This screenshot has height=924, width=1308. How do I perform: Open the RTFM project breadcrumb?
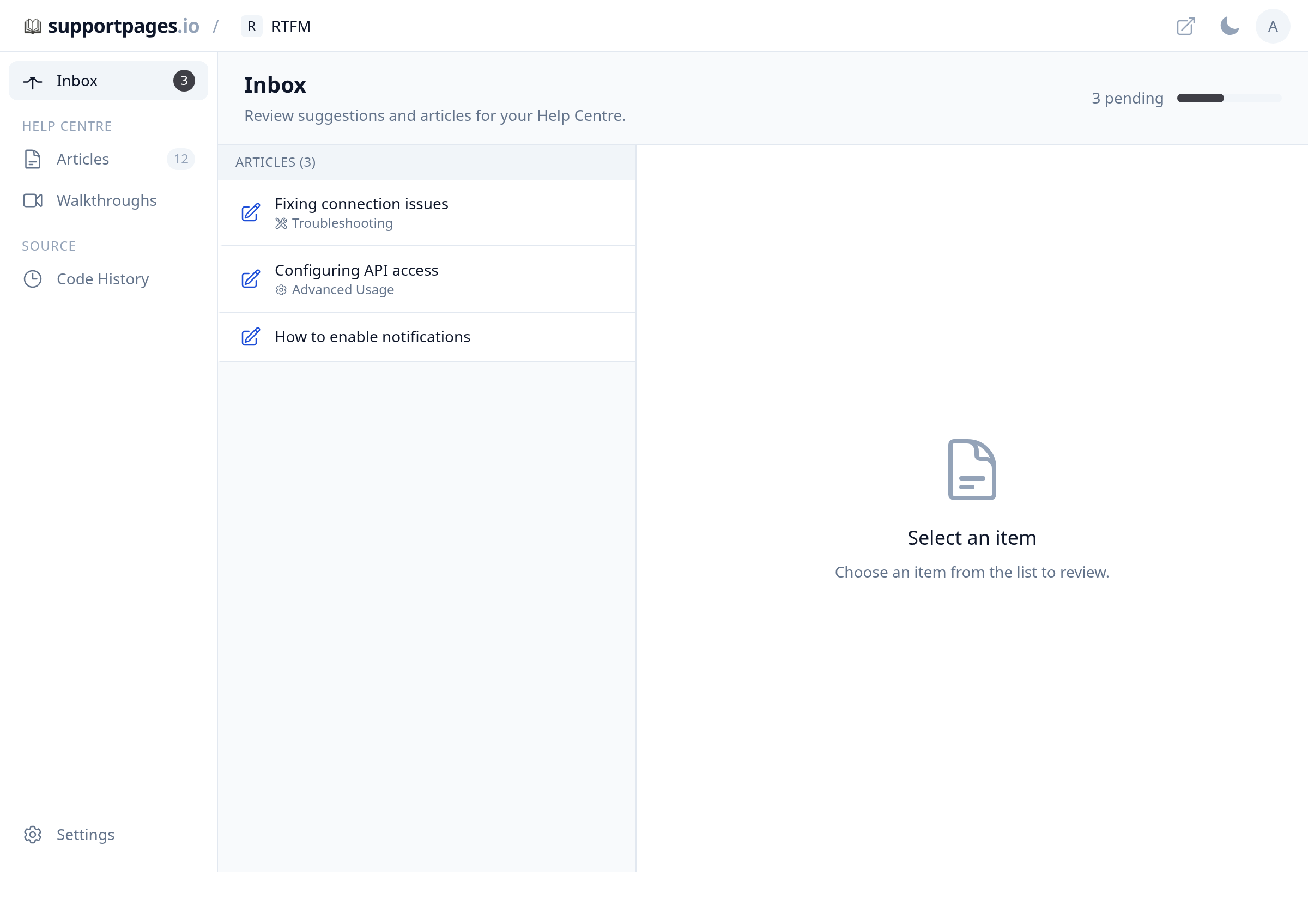tap(290, 26)
